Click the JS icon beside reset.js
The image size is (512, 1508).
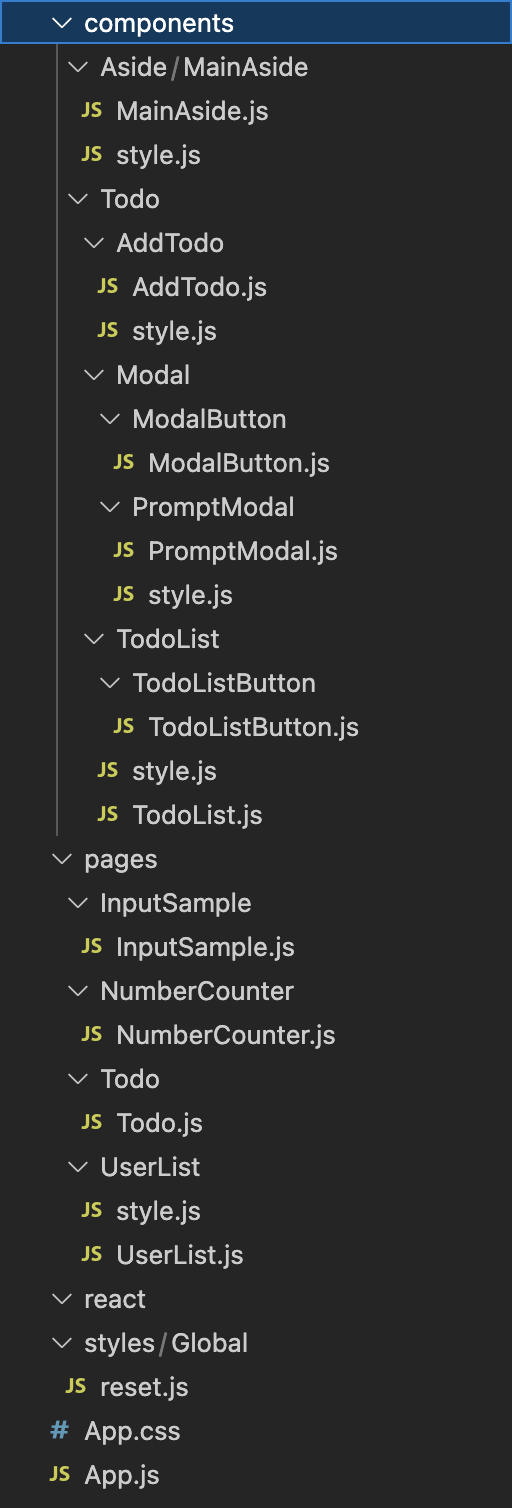coord(76,1387)
